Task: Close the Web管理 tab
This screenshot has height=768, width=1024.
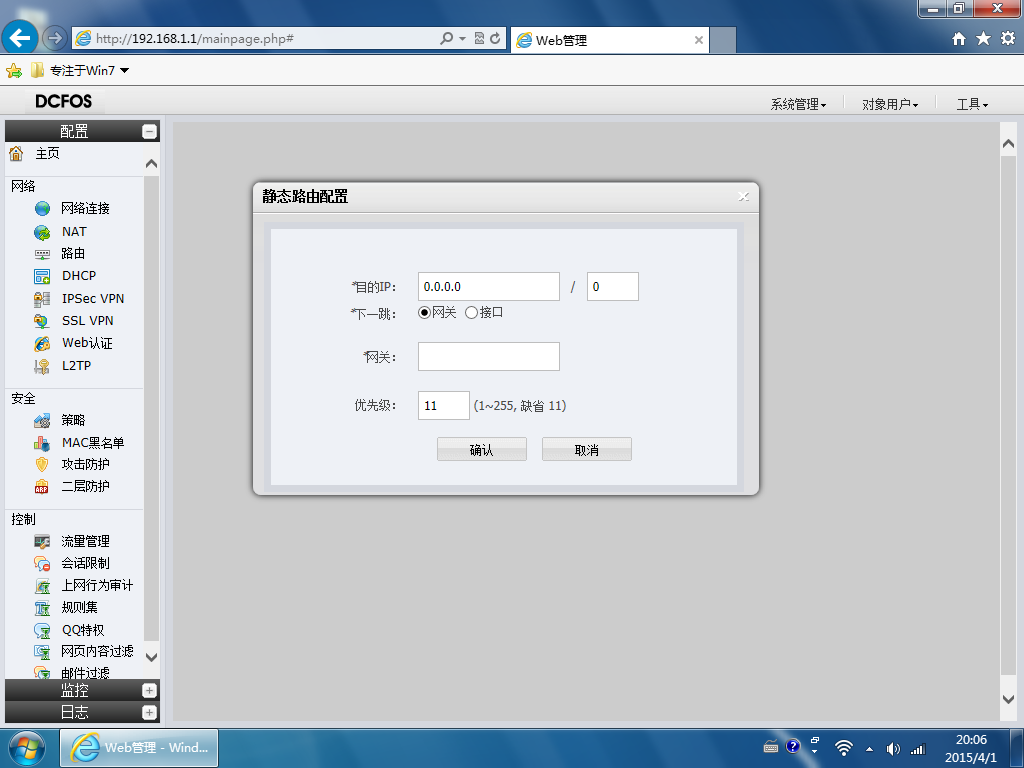Action: click(x=699, y=40)
